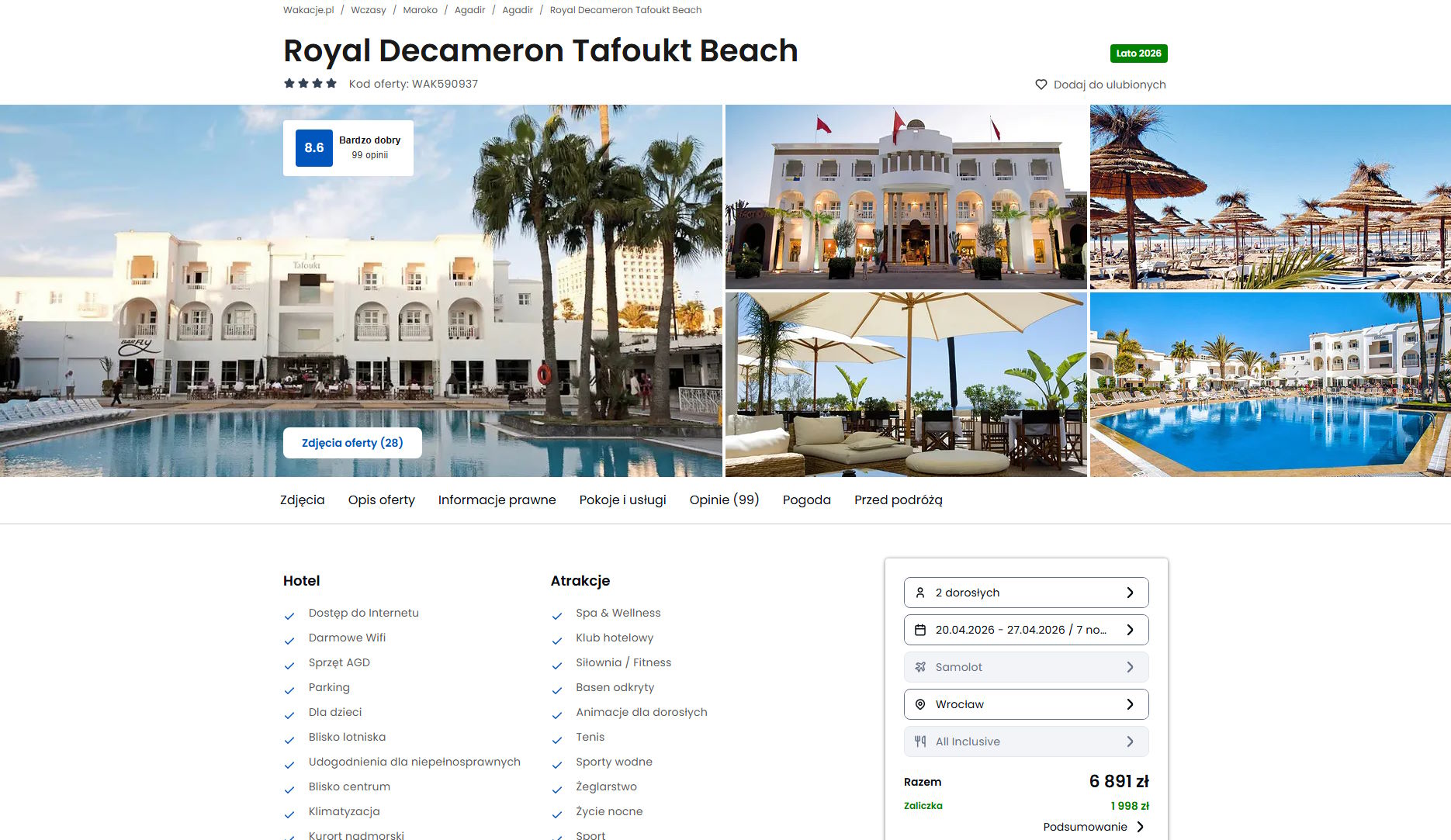Click the four-star hotel rating icons

tap(310, 83)
